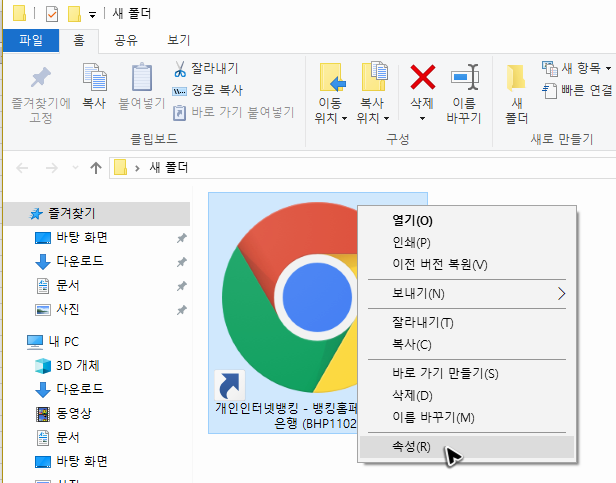Screen dimensions: 616x483
Task: Click the Rename (이름 바꾸기) ribbon icon
Action: click(x=465, y=77)
